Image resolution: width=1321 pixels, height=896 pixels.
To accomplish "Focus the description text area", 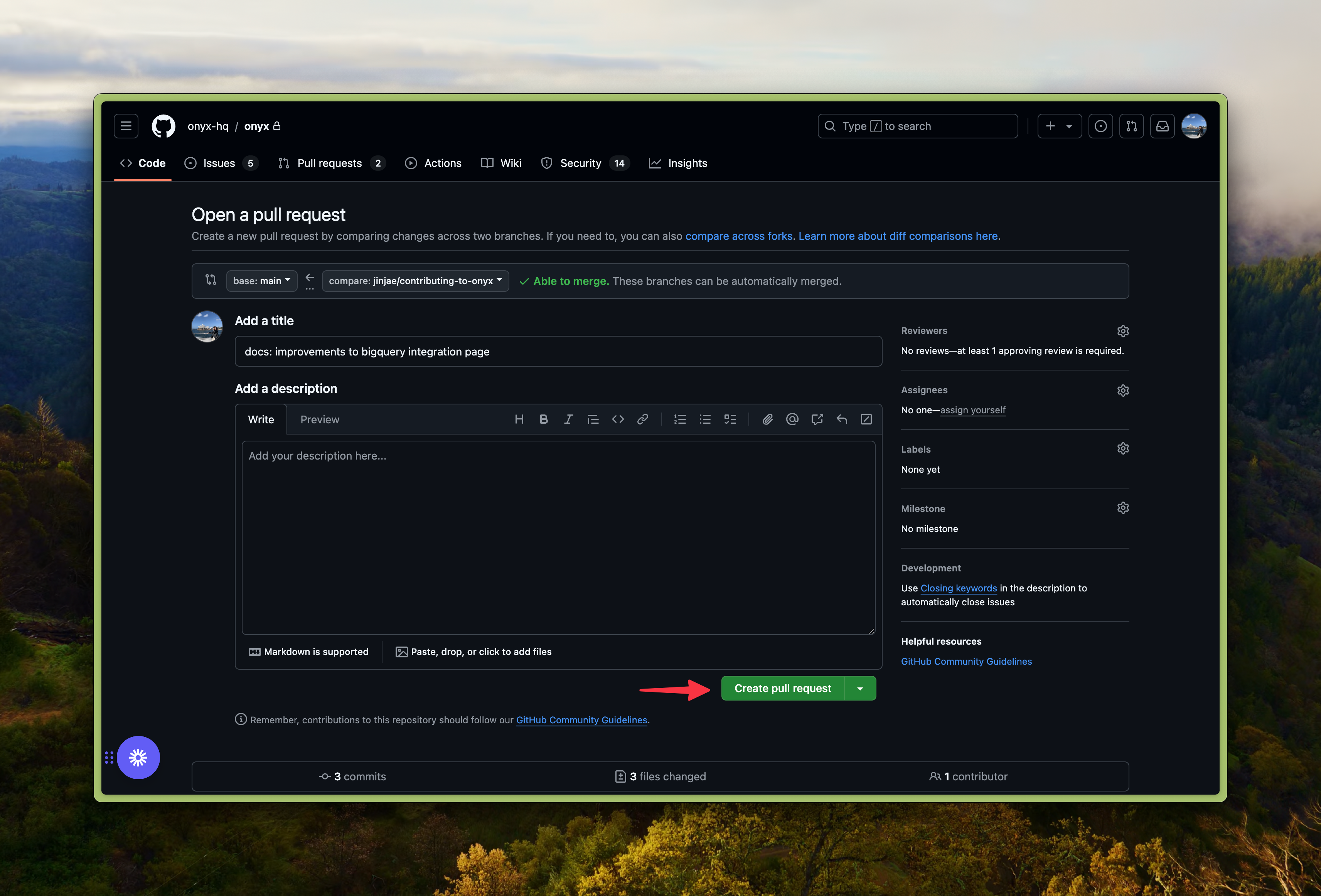I will click(x=558, y=538).
